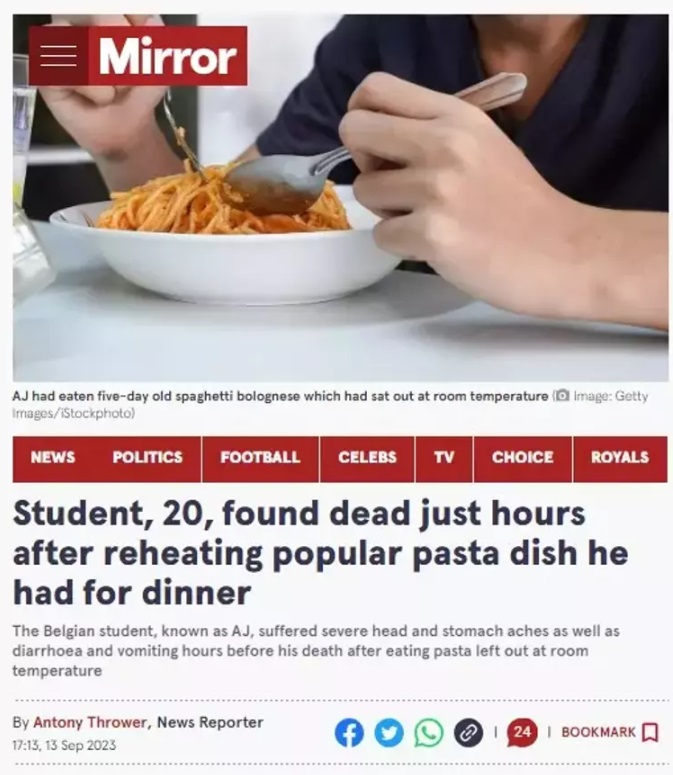Open Celebs section
The width and height of the screenshot is (673, 775).
[367, 457]
